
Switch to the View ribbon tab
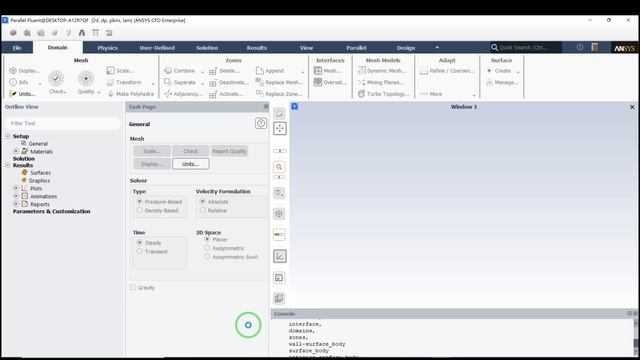click(x=306, y=48)
